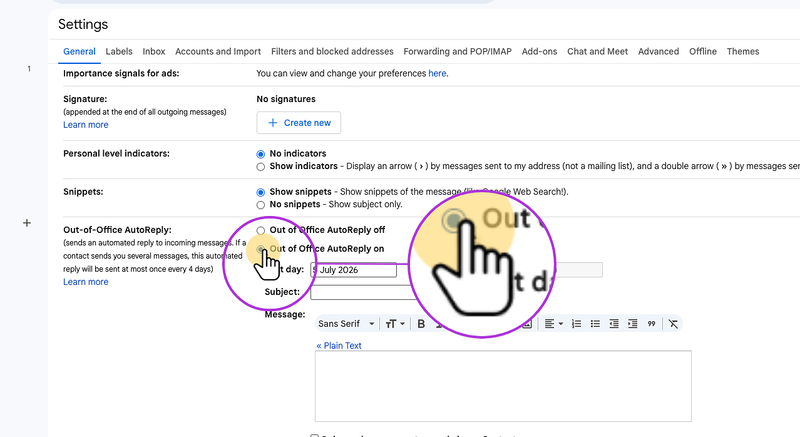800x437 pixels.
Task: Insert a bulleted list
Action: click(x=595, y=324)
